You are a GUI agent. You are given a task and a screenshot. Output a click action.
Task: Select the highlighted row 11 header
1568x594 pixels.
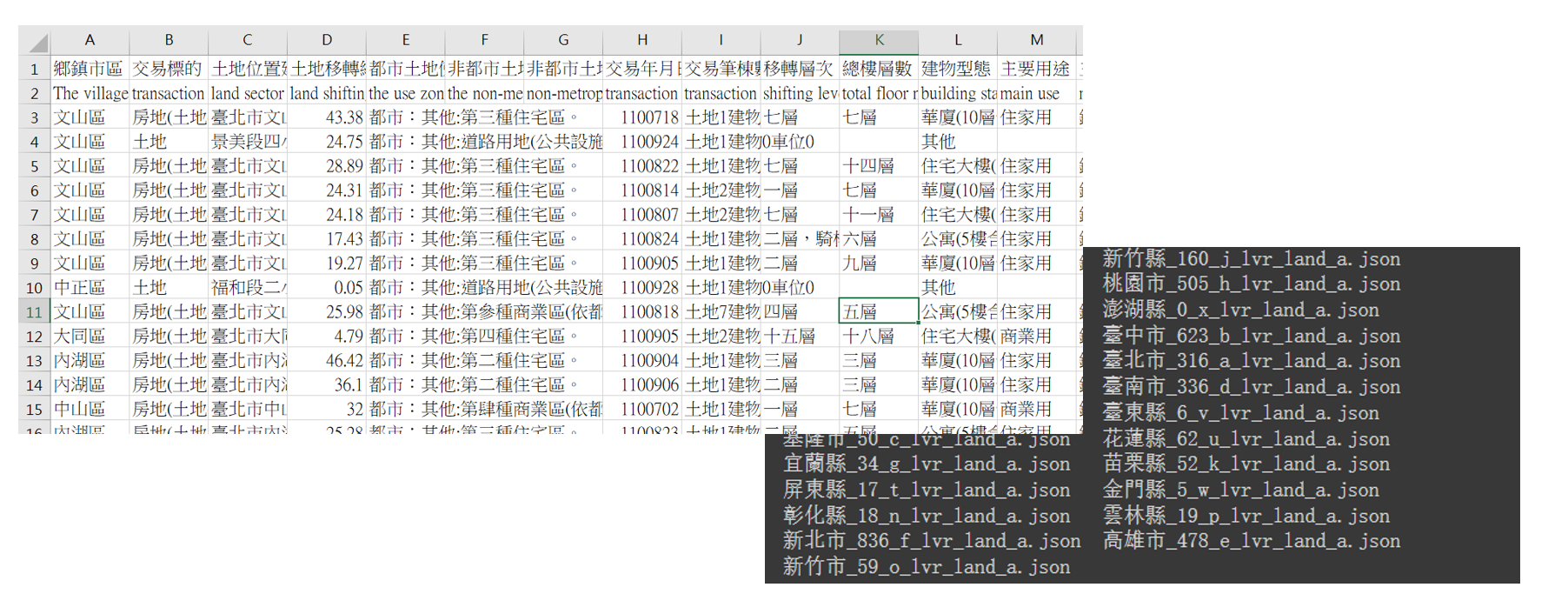[x=35, y=312]
